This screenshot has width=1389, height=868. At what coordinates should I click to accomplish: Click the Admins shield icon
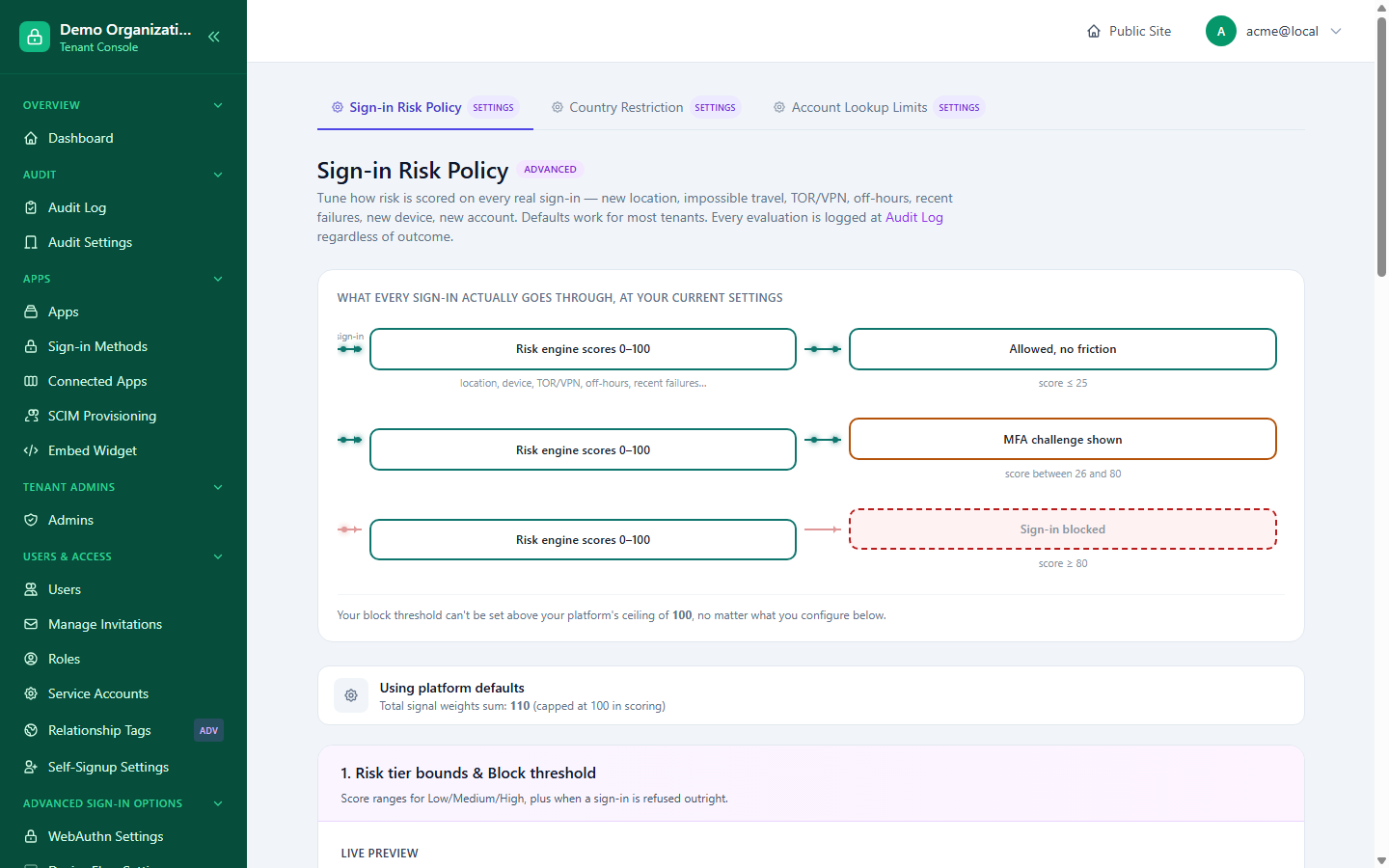31,520
